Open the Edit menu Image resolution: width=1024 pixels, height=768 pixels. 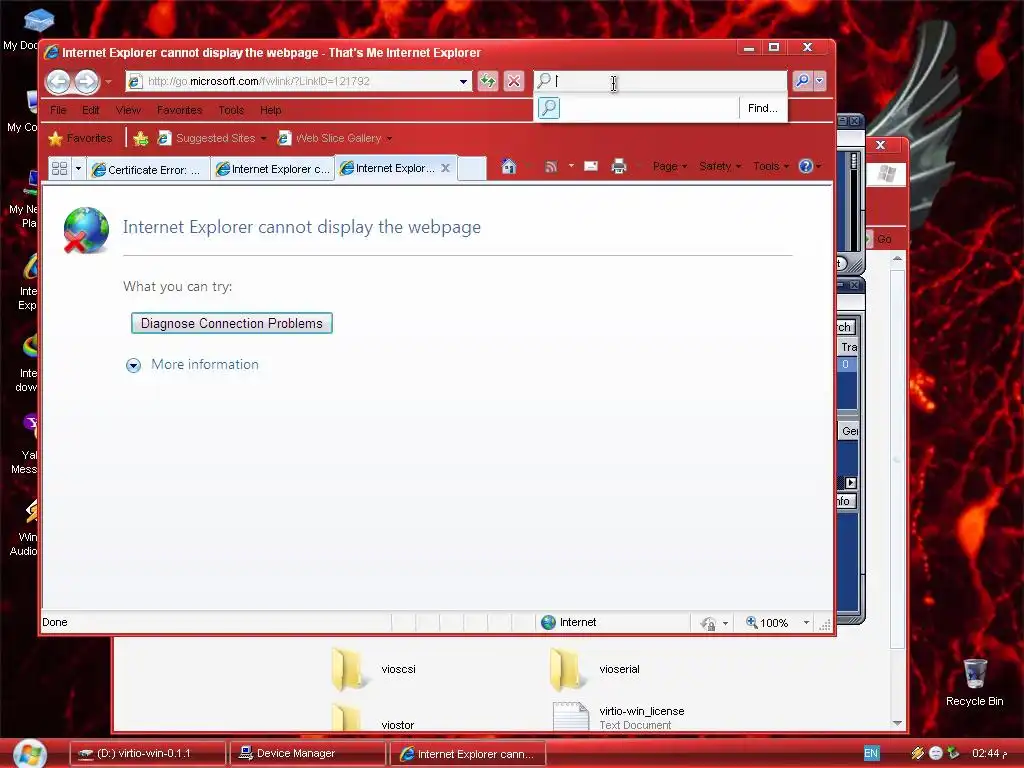(91, 110)
